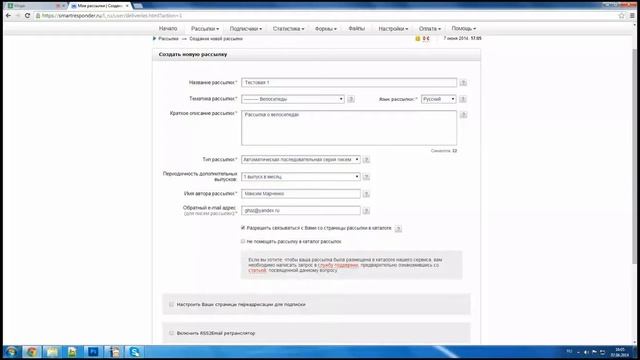Click the Имя автора рассылки field
640x360 pixels.
(301, 194)
